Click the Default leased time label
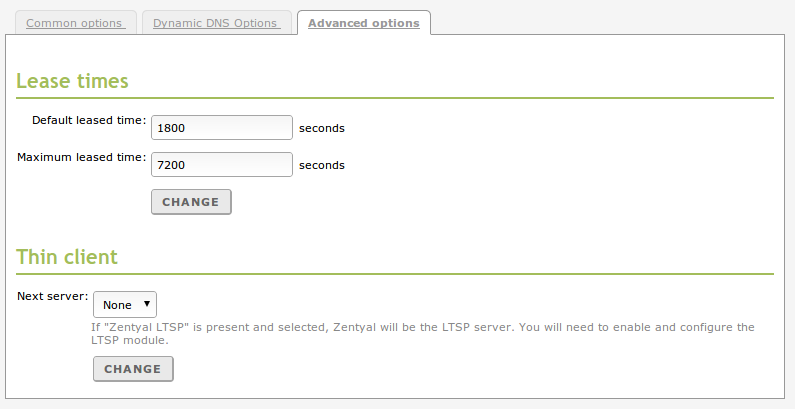Screen dimensions: 795x409 tap(89, 120)
